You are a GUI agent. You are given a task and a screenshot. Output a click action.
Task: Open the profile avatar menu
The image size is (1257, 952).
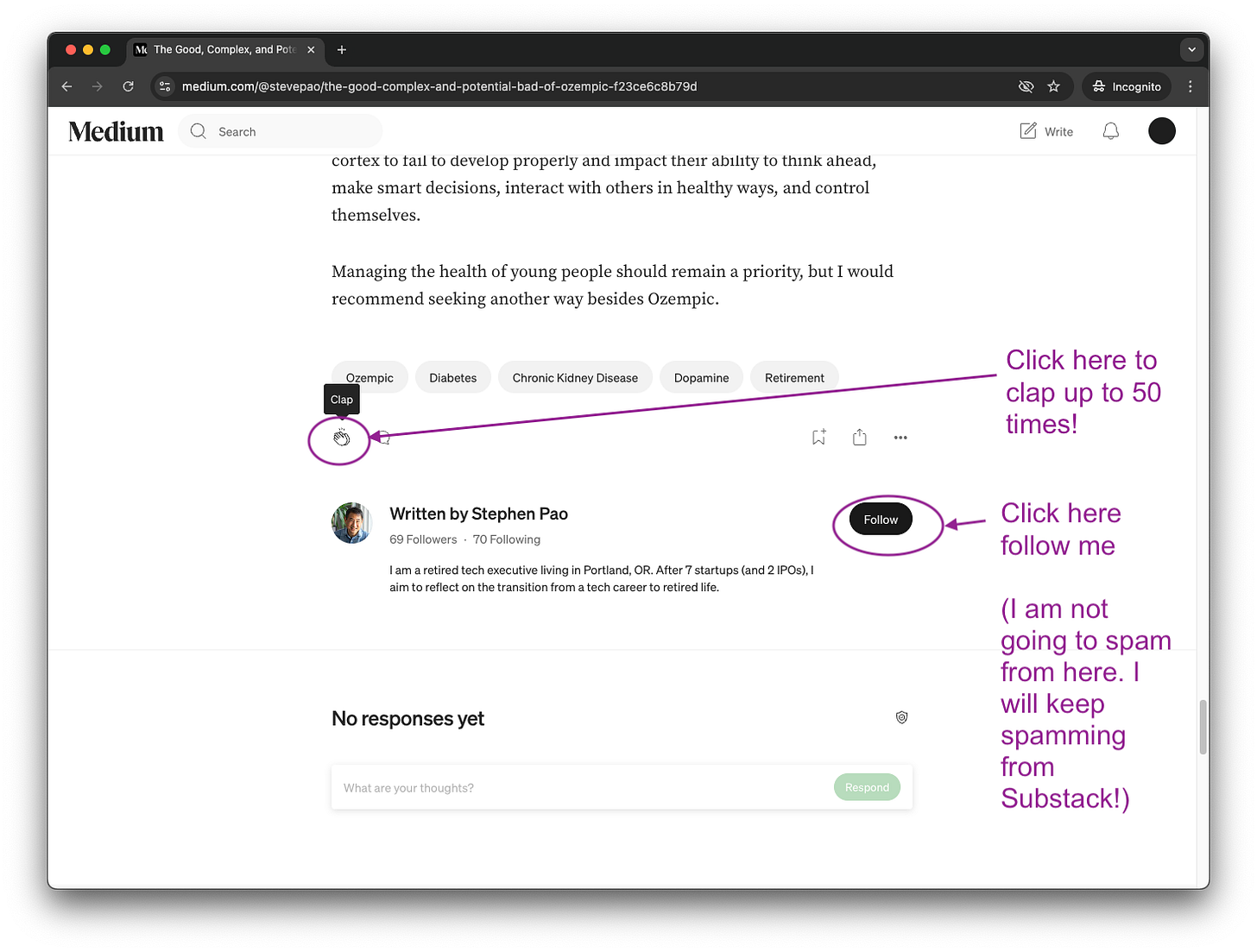[1162, 131]
